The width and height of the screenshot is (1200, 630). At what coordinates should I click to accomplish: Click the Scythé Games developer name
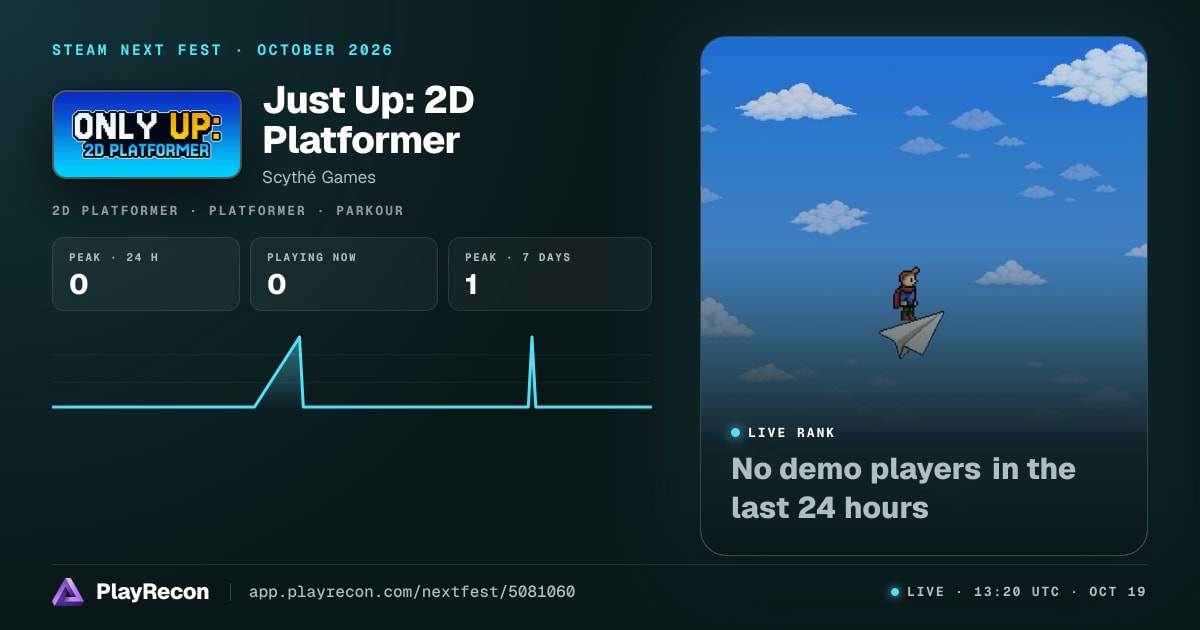point(319,177)
